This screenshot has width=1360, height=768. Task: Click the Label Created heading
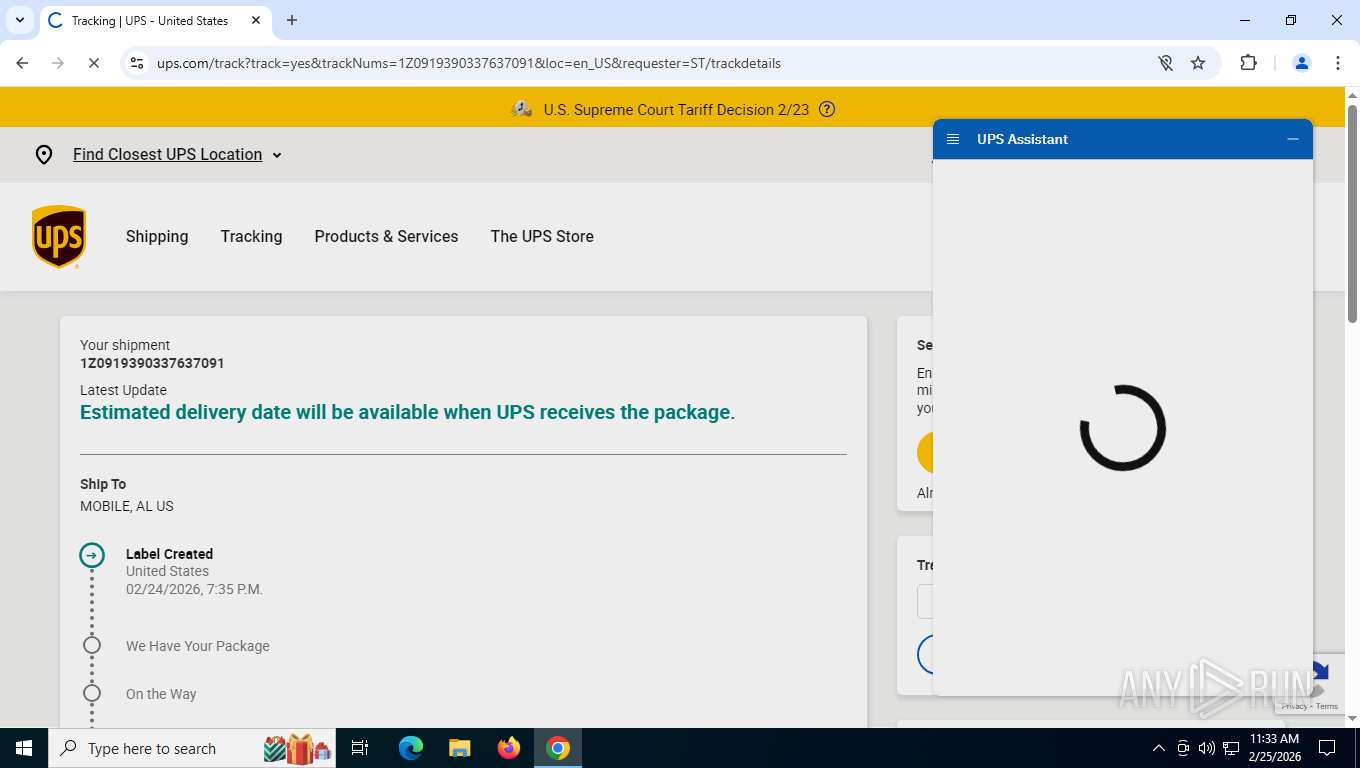pos(169,554)
